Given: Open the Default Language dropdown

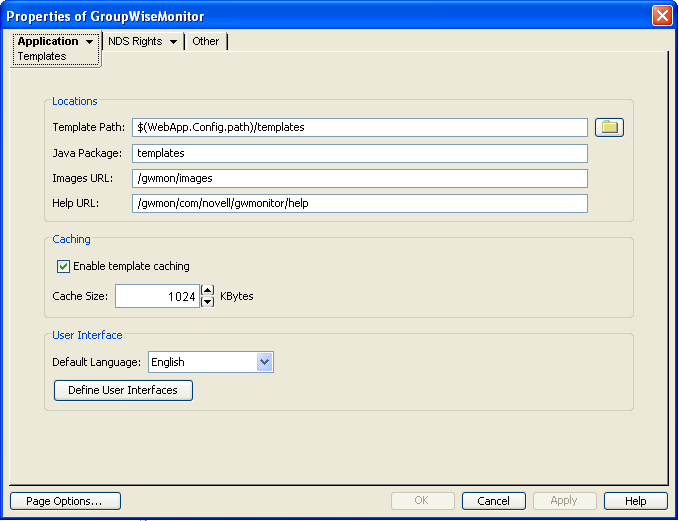Looking at the screenshot, I should coord(264,362).
